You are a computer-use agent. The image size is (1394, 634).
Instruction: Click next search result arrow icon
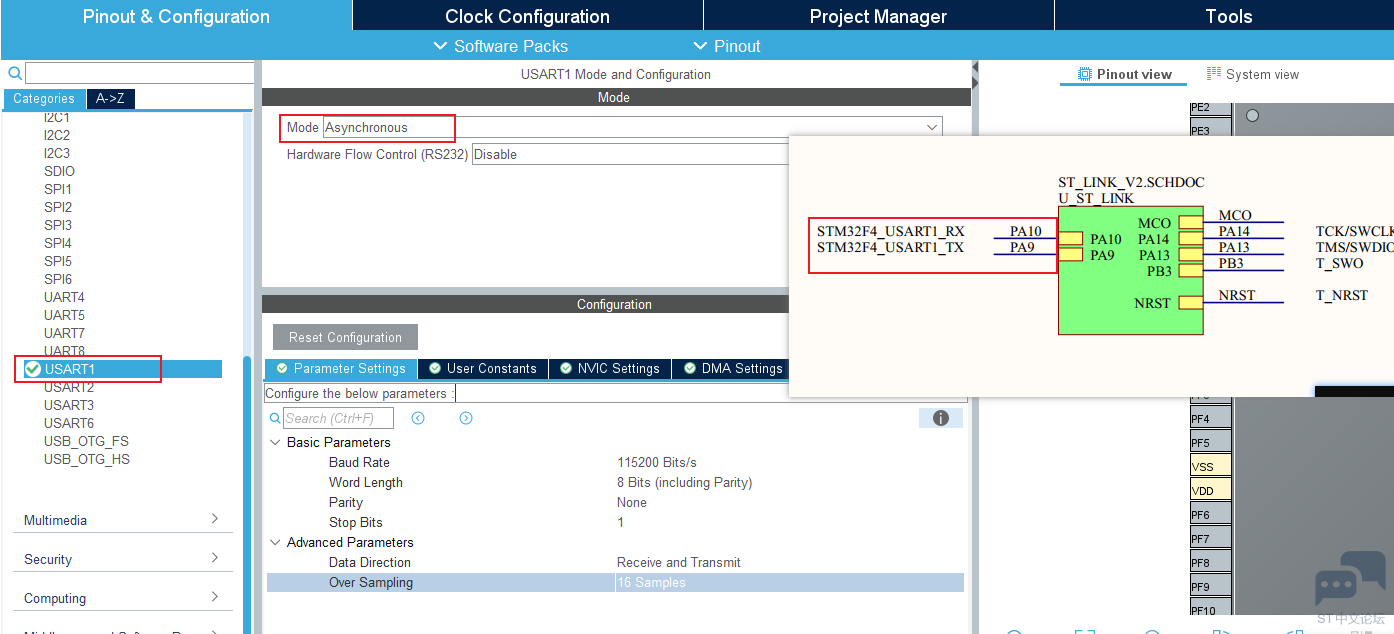click(x=466, y=418)
